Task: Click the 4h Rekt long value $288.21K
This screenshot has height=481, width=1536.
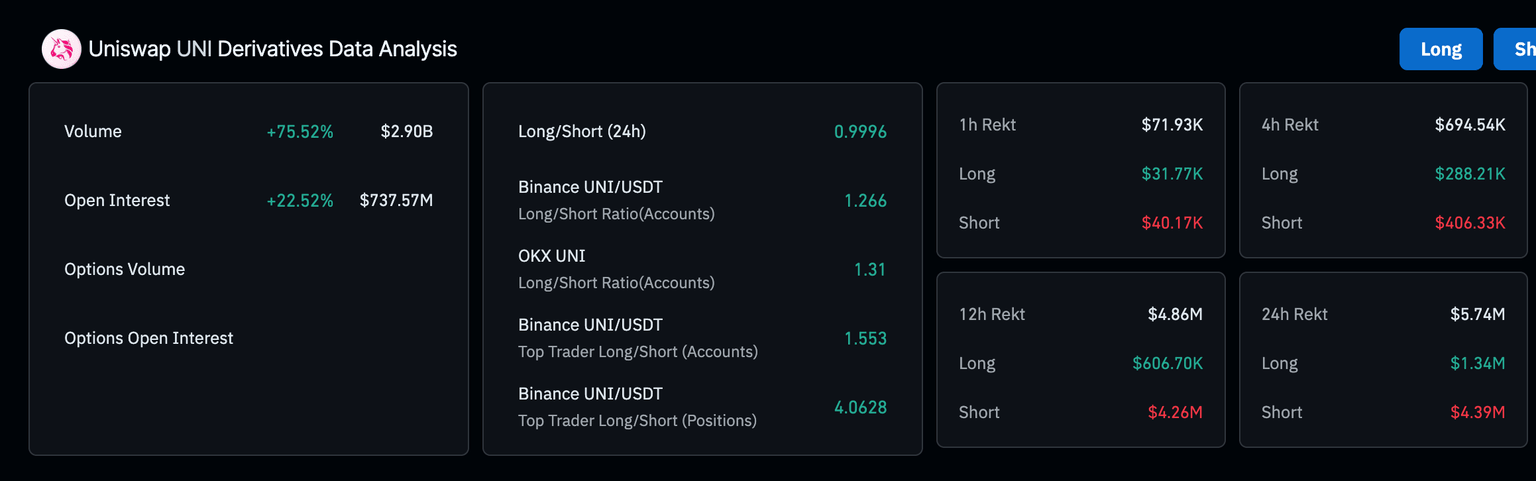Action: tap(1469, 174)
